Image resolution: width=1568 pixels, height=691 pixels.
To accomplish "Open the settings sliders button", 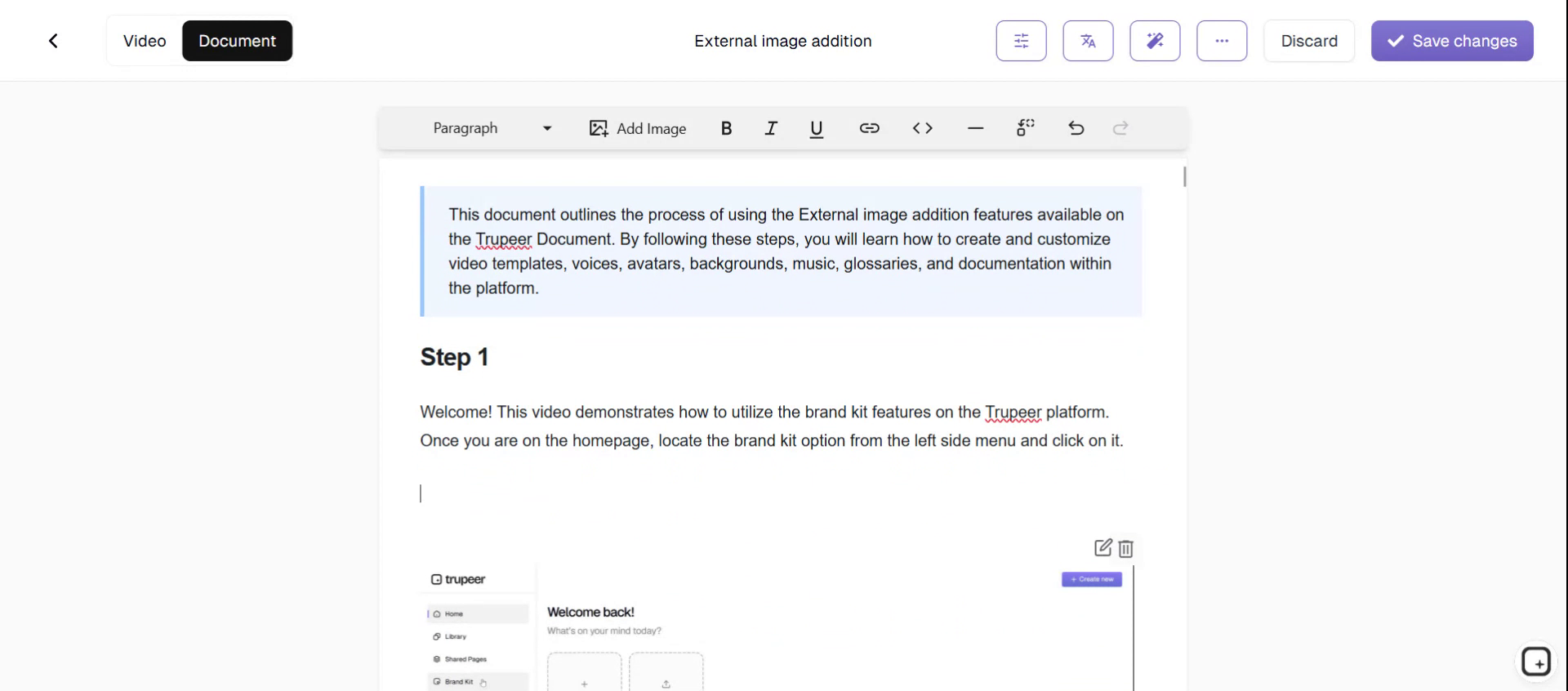I will pyautogui.click(x=1021, y=41).
